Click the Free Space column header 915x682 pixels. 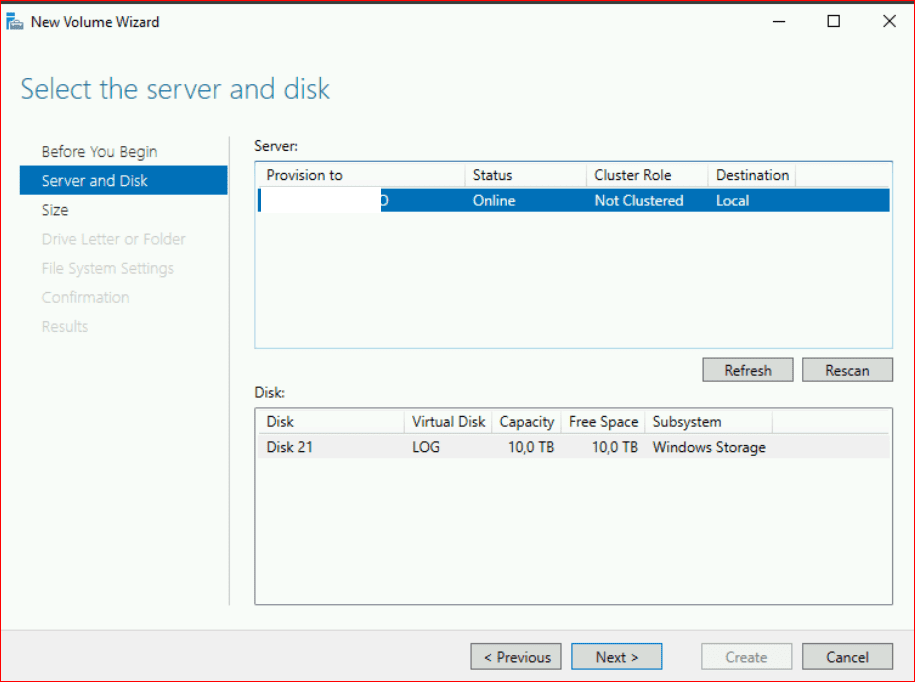click(603, 422)
